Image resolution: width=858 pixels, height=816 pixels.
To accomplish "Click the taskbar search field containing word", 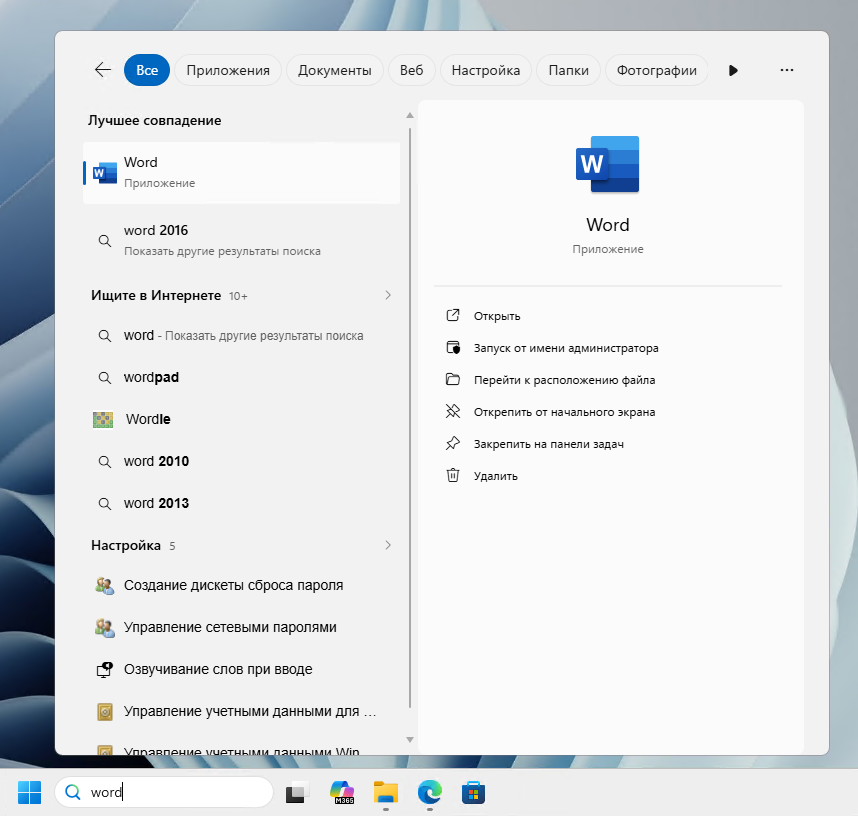I will pos(164,792).
